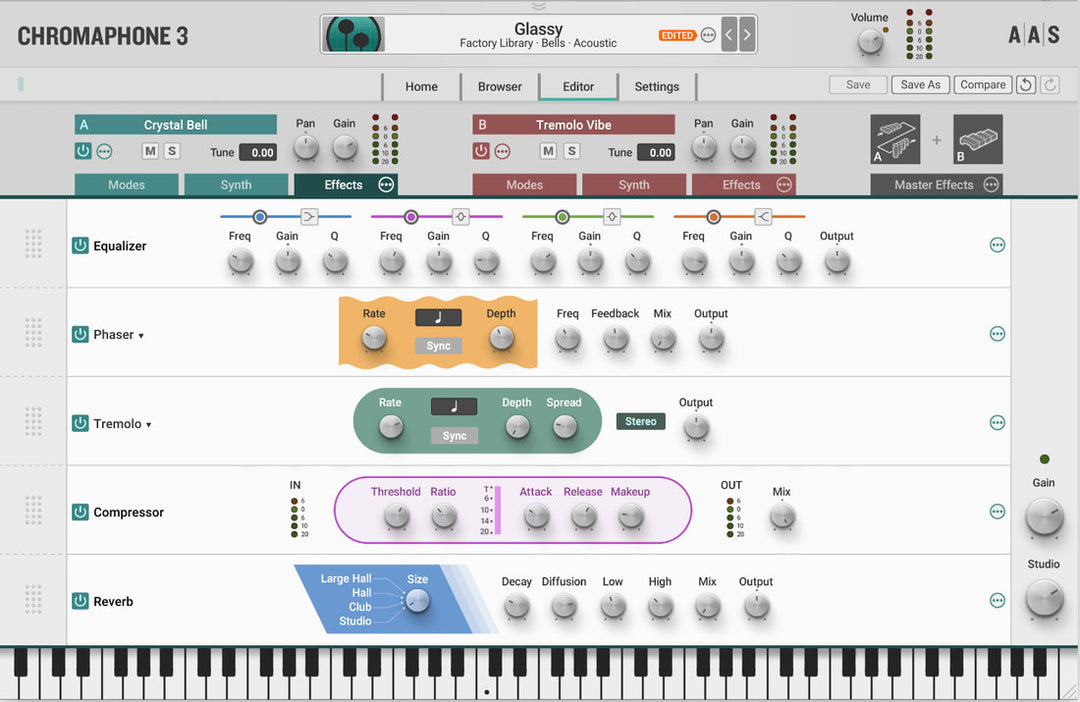The height and width of the screenshot is (702, 1080).
Task: Open layer B Synth tab
Action: [634, 185]
